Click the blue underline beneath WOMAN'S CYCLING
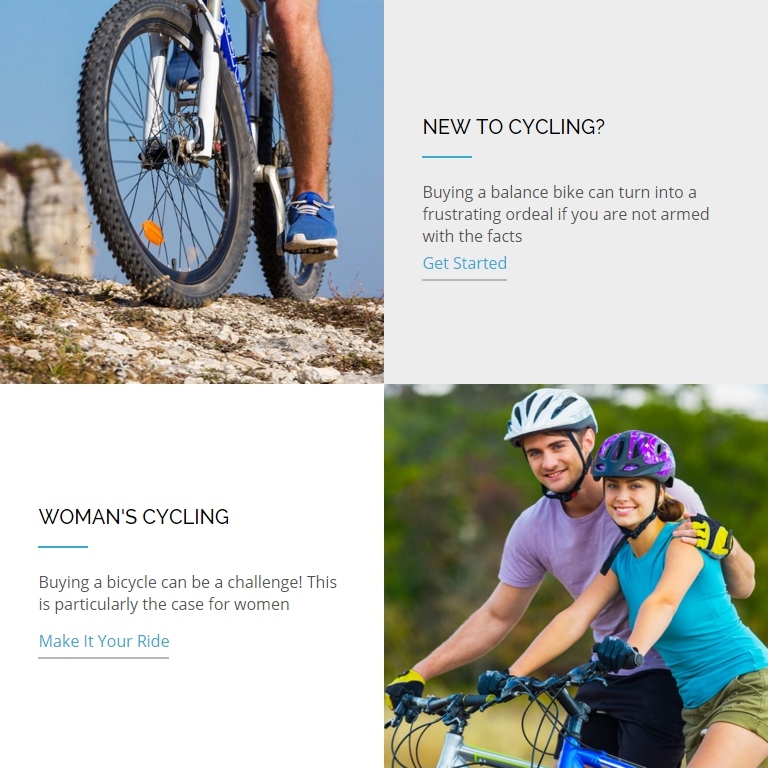This screenshot has height=768, width=768. tap(63, 547)
